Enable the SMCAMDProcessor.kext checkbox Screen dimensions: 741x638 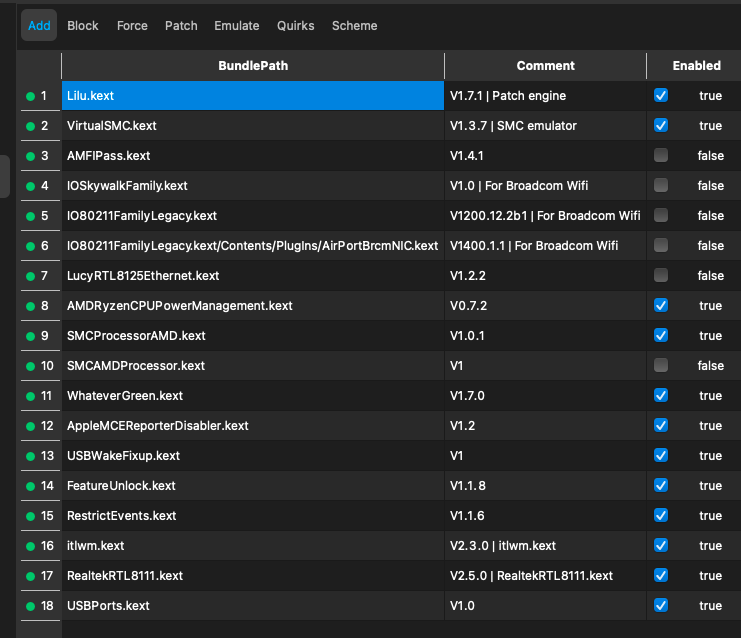(x=661, y=365)
